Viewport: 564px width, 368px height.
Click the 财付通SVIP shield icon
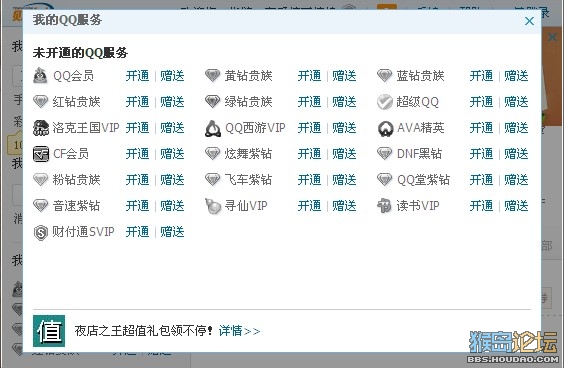[x=41, y=232]
